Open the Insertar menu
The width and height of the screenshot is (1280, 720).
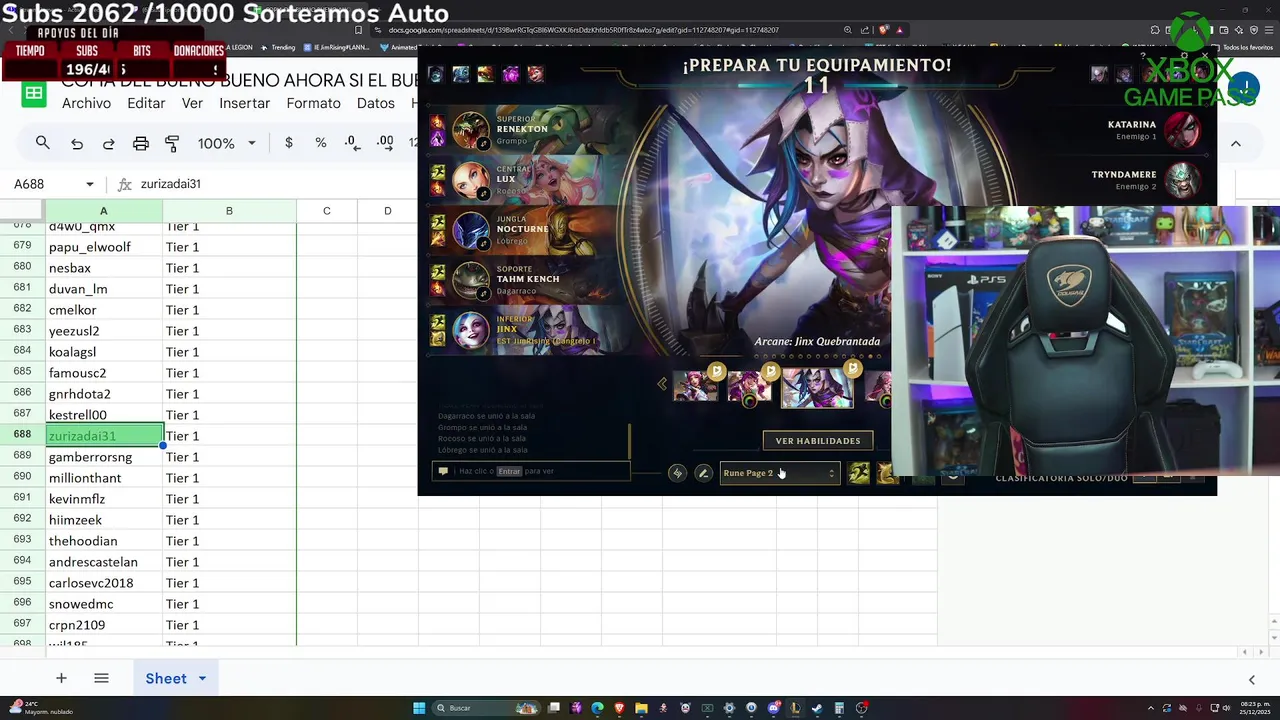(245, 103)
